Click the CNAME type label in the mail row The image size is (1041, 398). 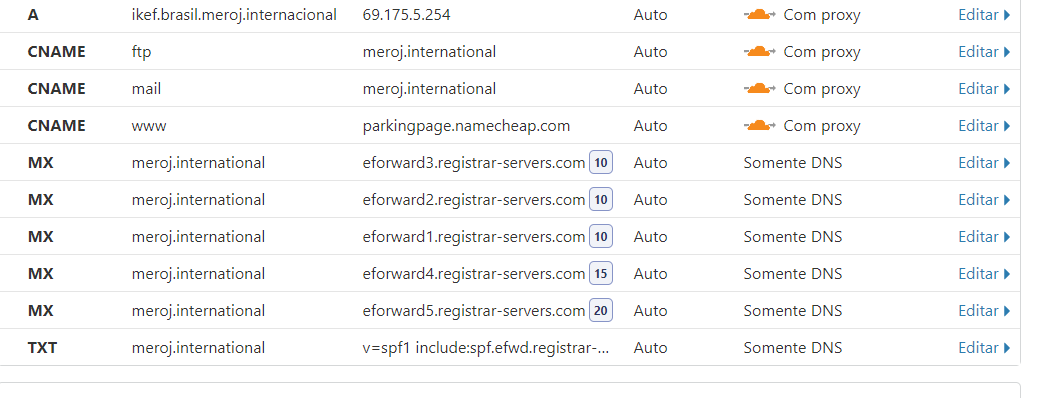tap(56, 88)
